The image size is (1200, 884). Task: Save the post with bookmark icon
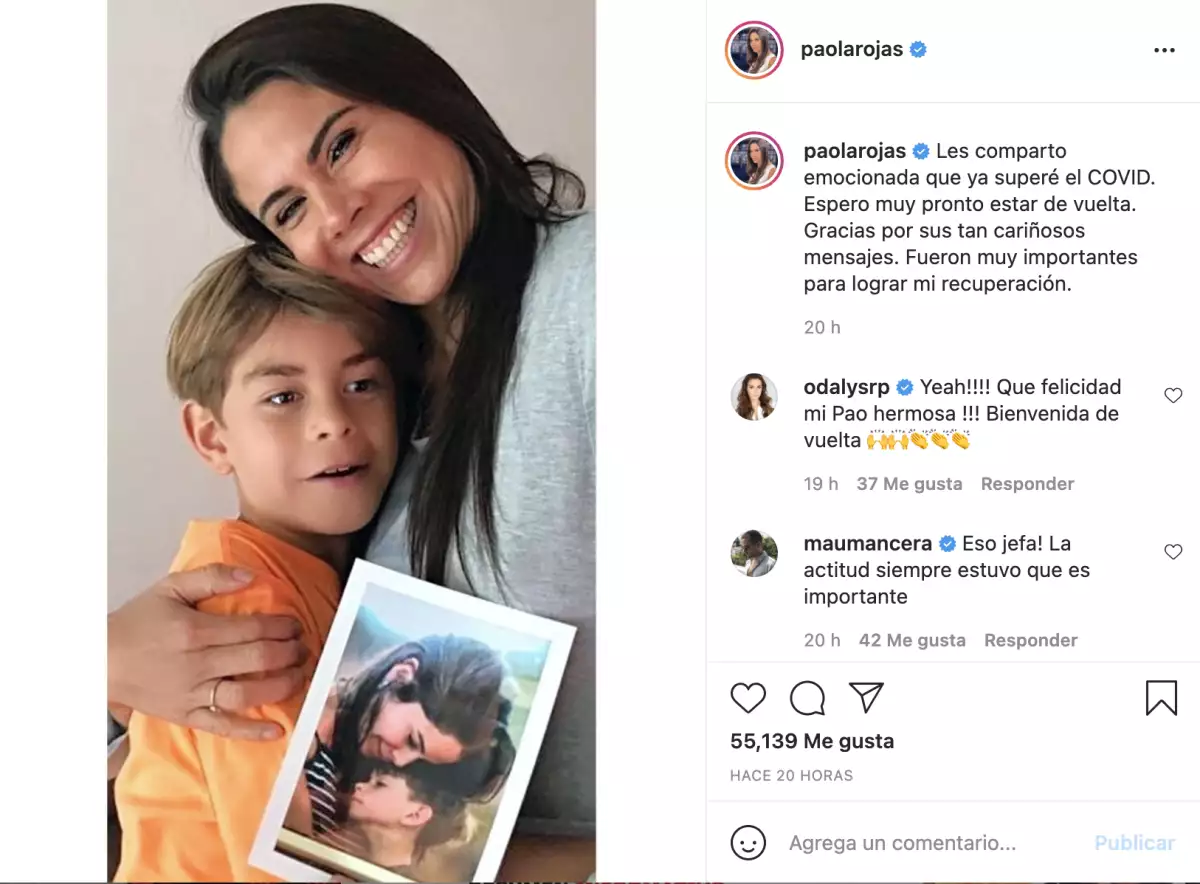pos(1161,698)
